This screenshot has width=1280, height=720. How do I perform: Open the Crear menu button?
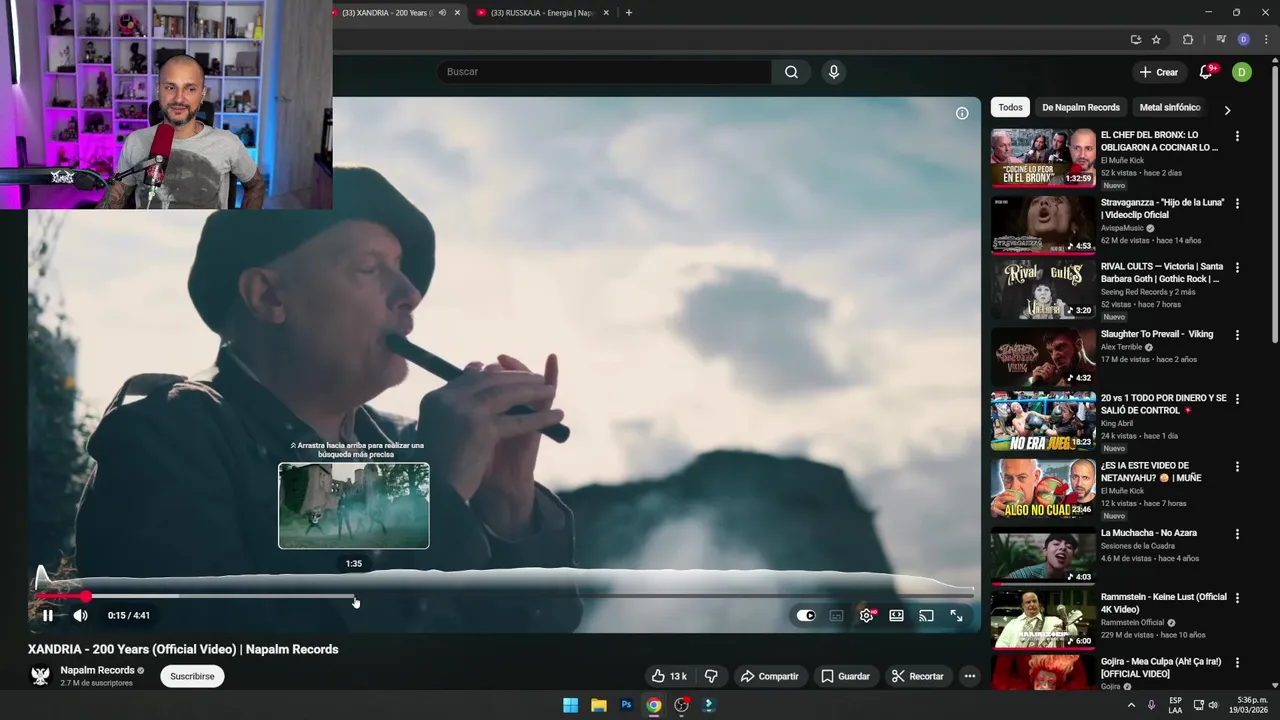click(1159, 72)
